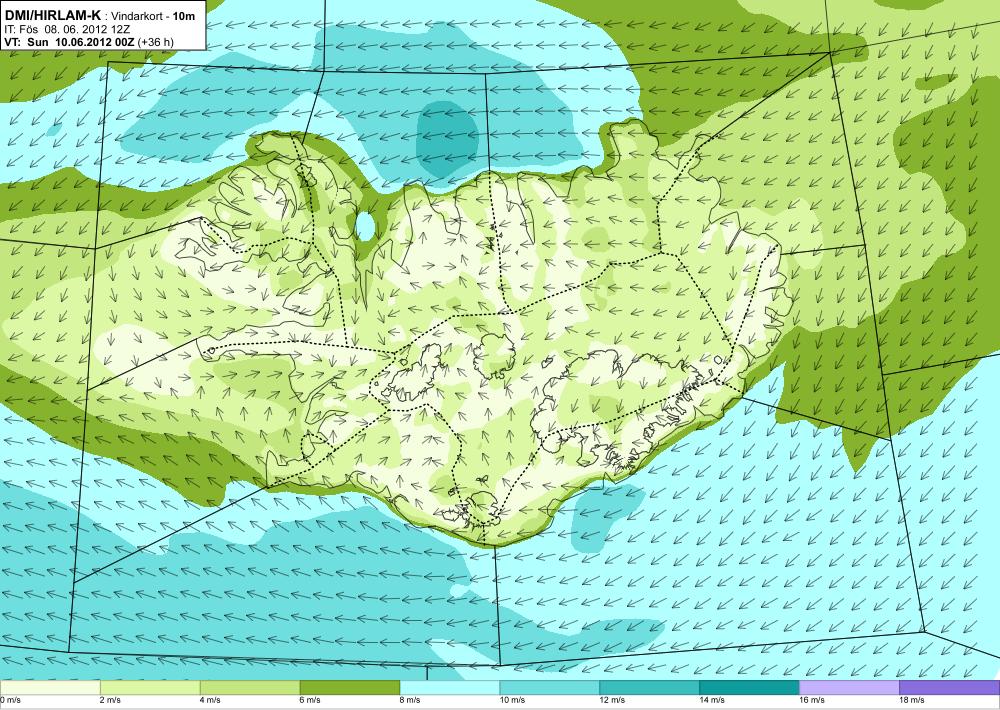Click the '2 m/s' legend label
Viewport: 1000px width, 710px height.
click(112, 700)
